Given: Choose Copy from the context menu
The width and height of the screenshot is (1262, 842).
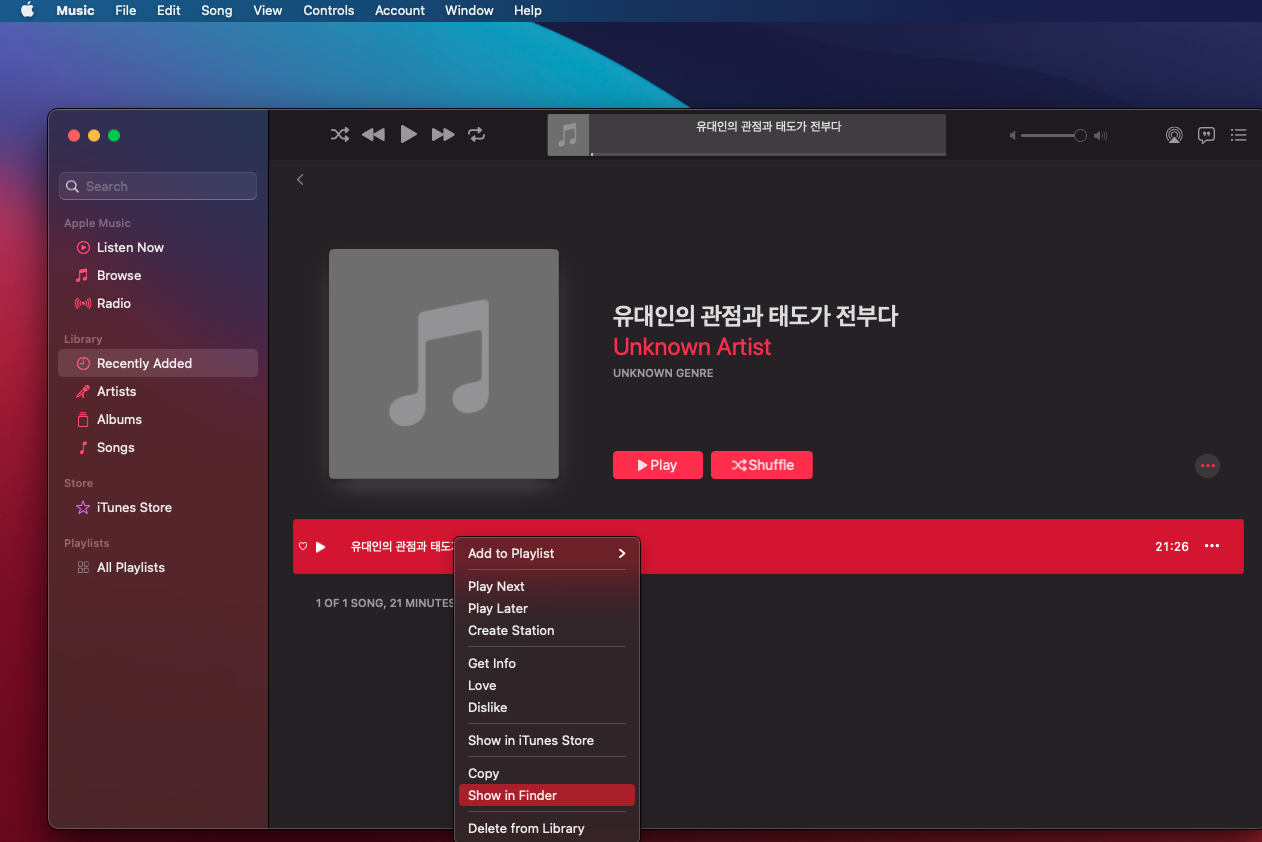Looking at the screenshot, I should coord(547,773).
